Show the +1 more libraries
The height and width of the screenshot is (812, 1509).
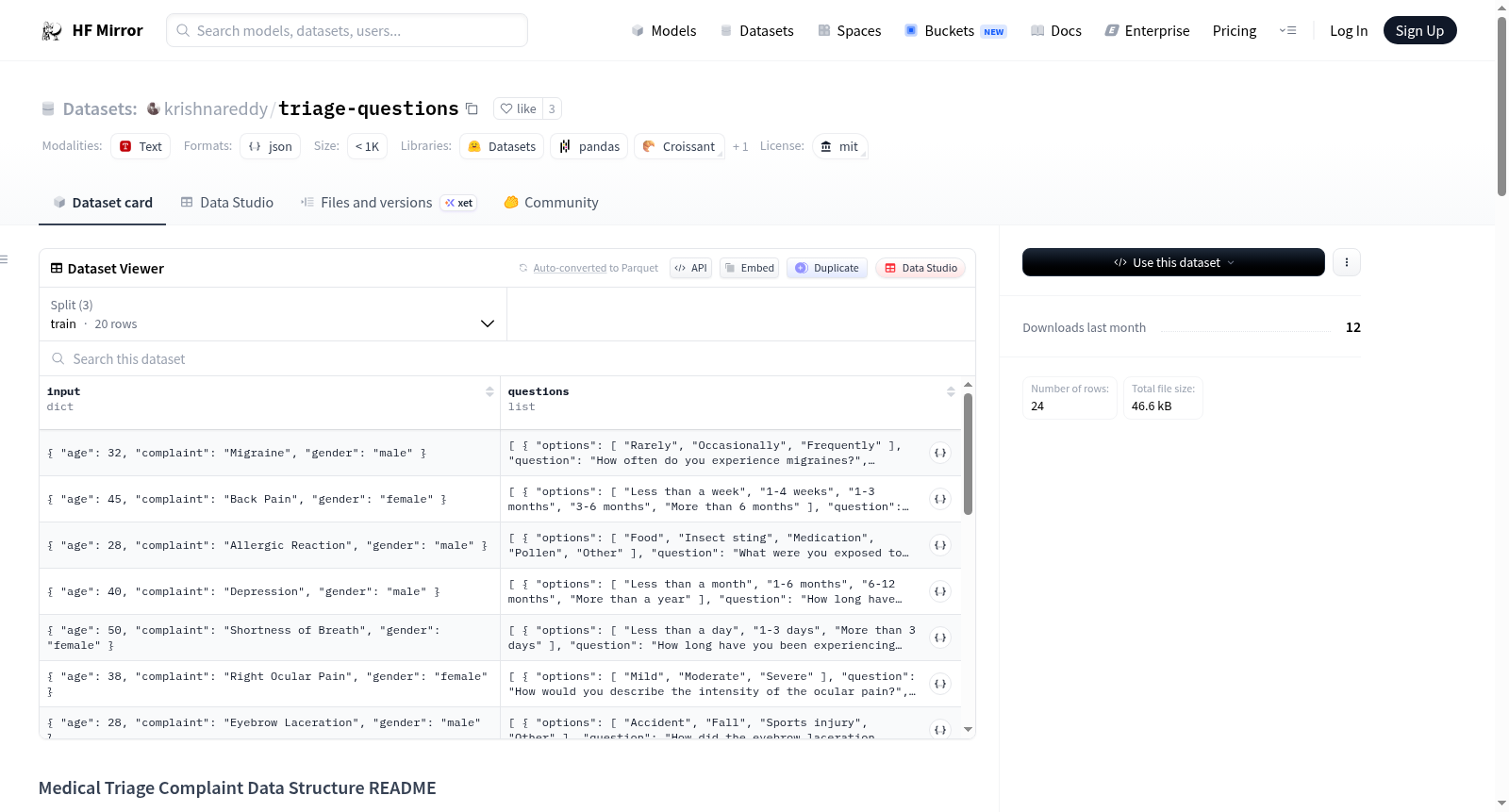click(x=740, y=147)
